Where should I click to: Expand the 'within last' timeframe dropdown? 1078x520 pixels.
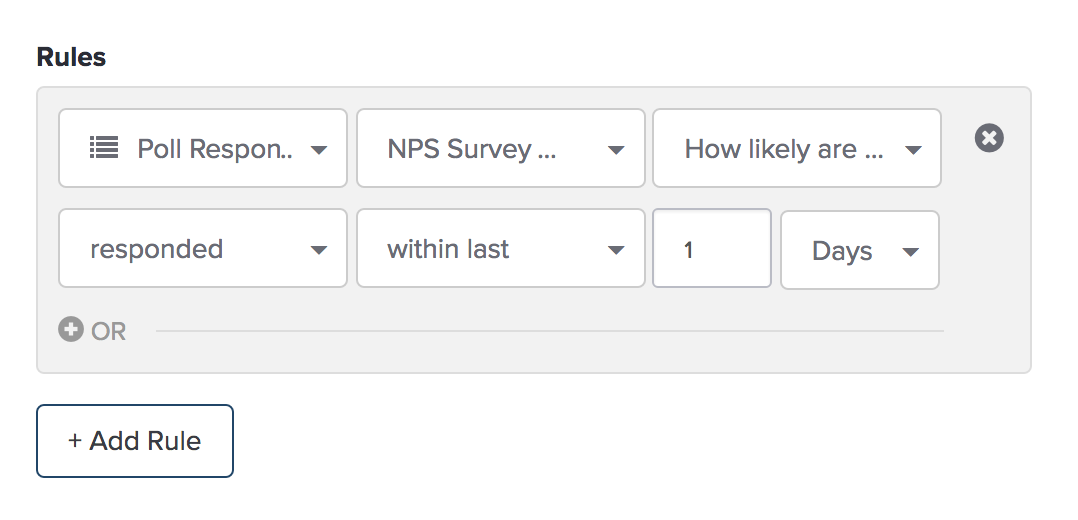click(x=500, y=248)
